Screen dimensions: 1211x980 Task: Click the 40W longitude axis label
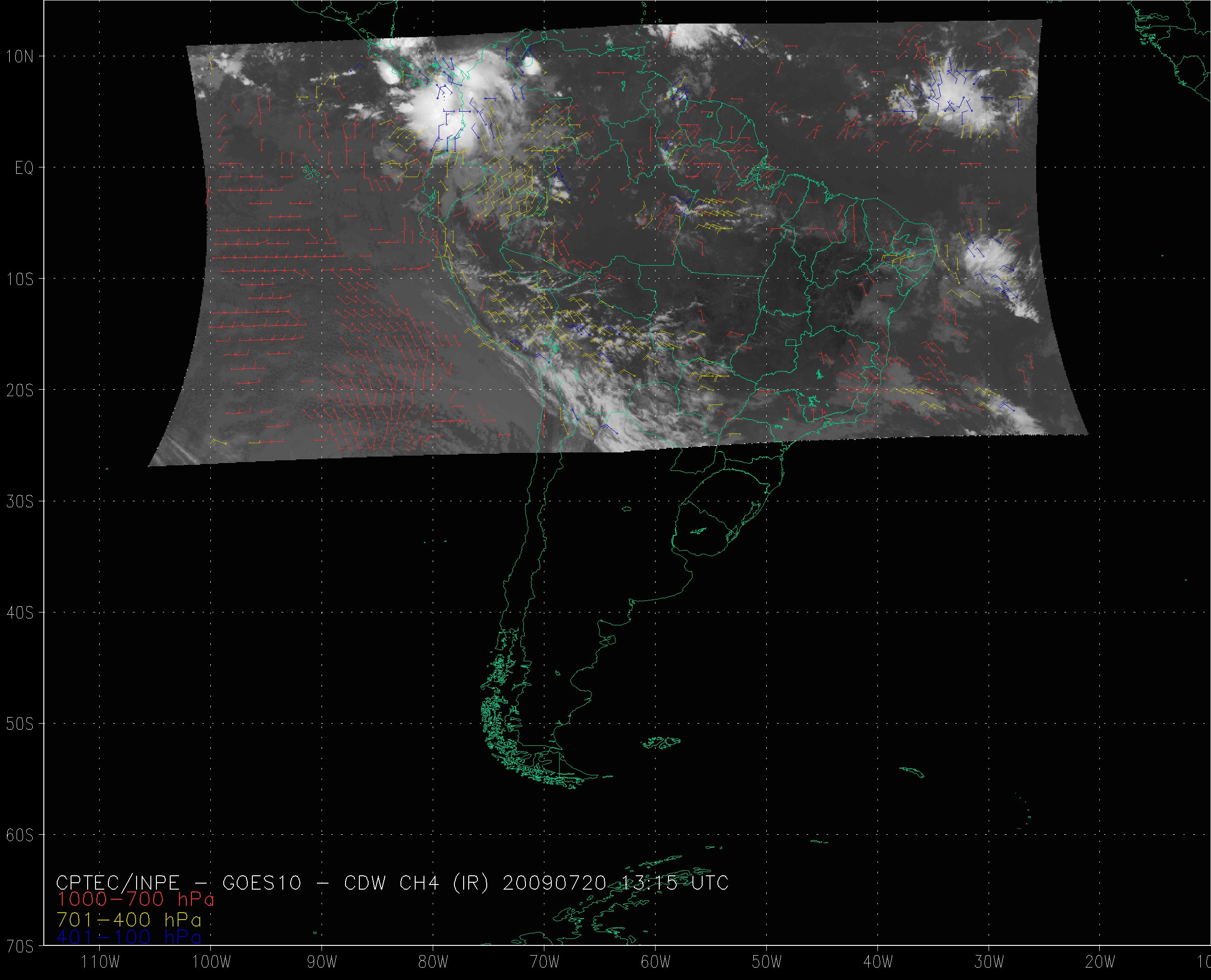pos(878,962)
